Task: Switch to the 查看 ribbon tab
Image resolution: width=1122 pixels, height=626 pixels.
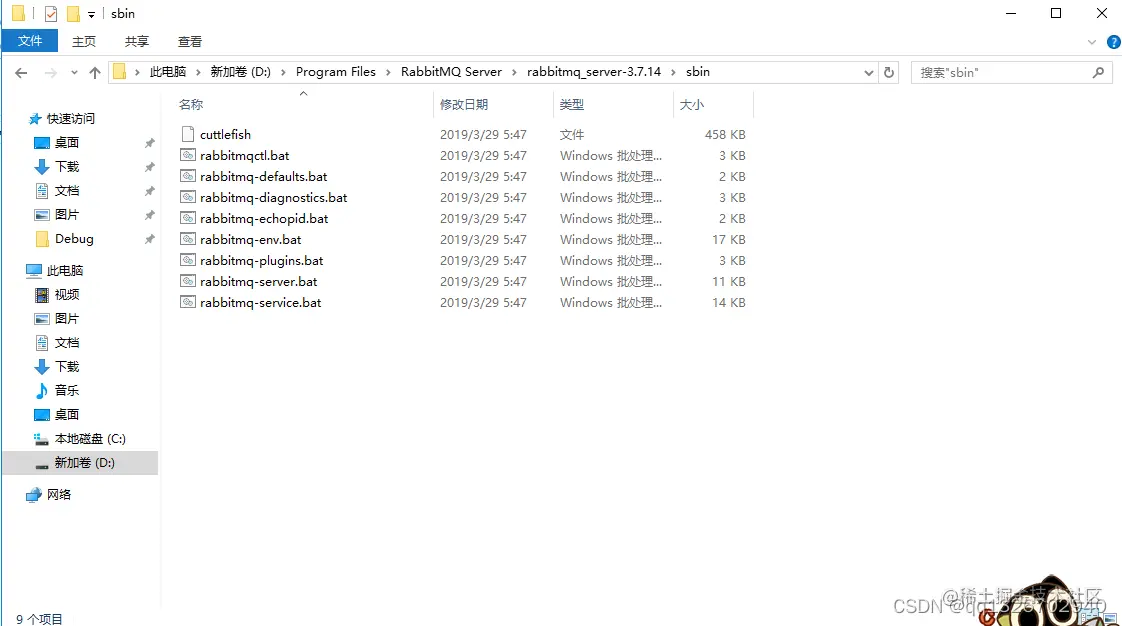Action: point(190,41)
